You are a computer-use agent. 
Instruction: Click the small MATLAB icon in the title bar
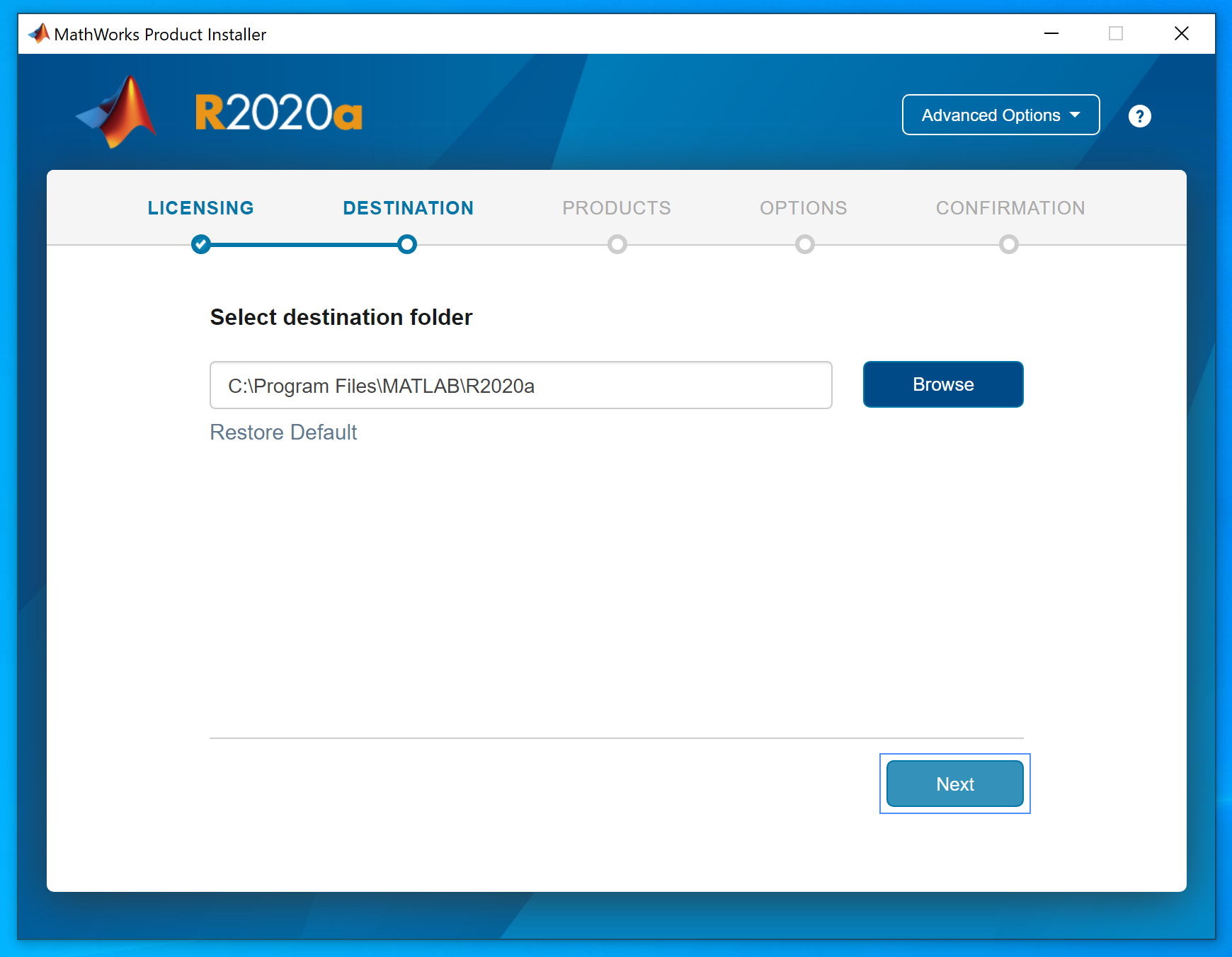point(39,33)
